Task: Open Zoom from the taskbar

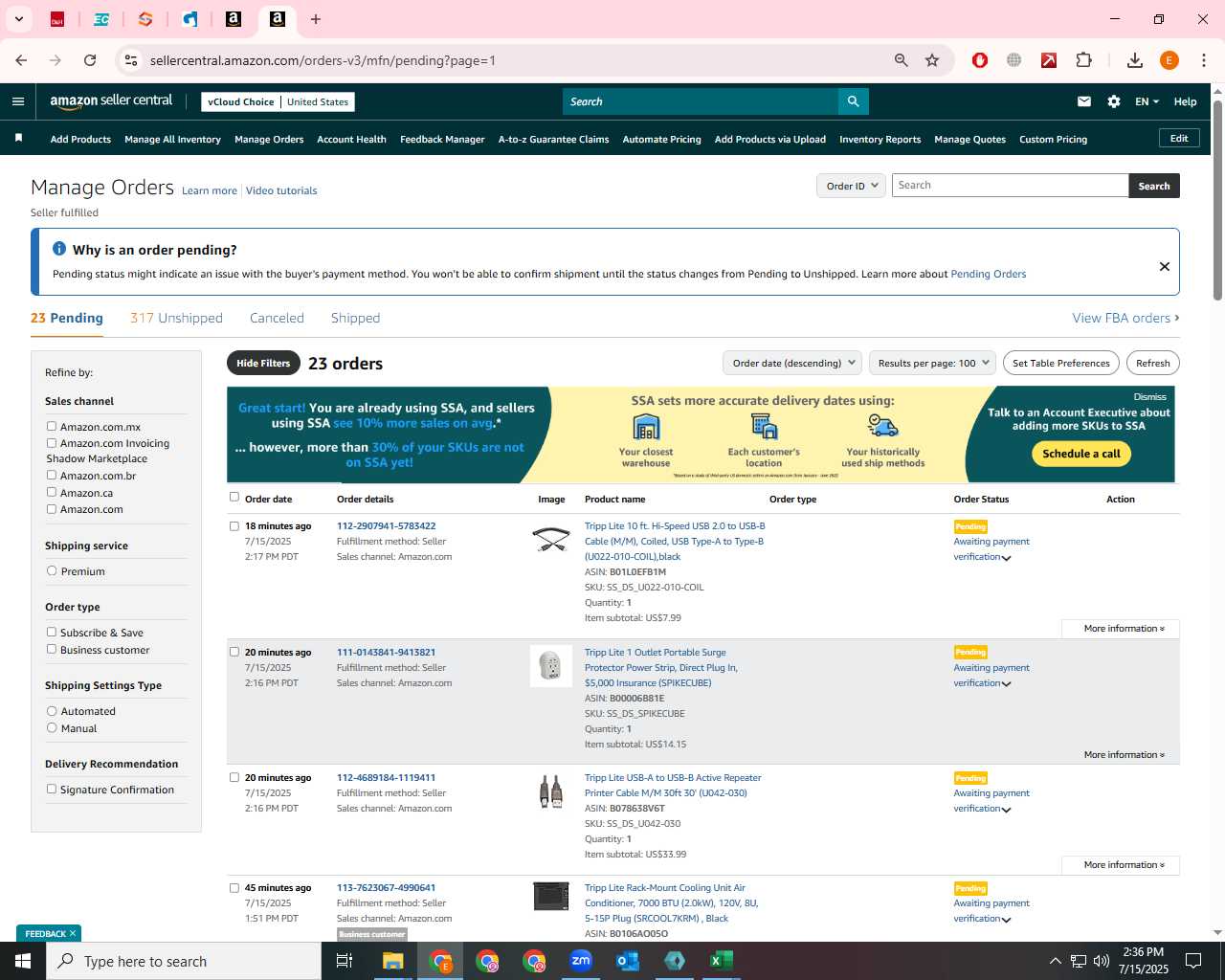Action: pos(581,961)
